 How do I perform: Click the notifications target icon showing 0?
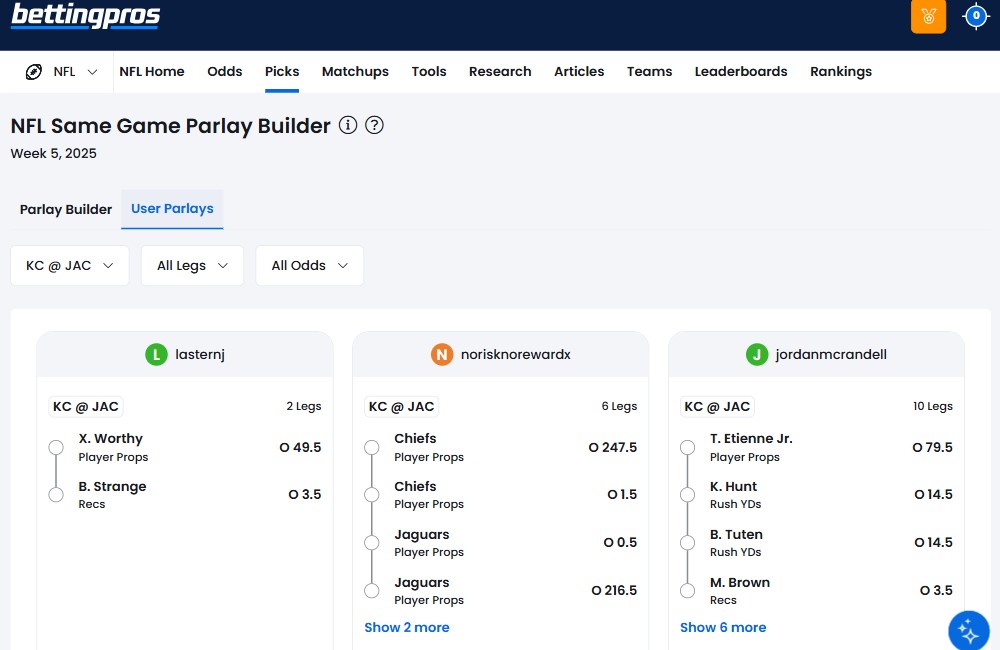click(976, 16)
